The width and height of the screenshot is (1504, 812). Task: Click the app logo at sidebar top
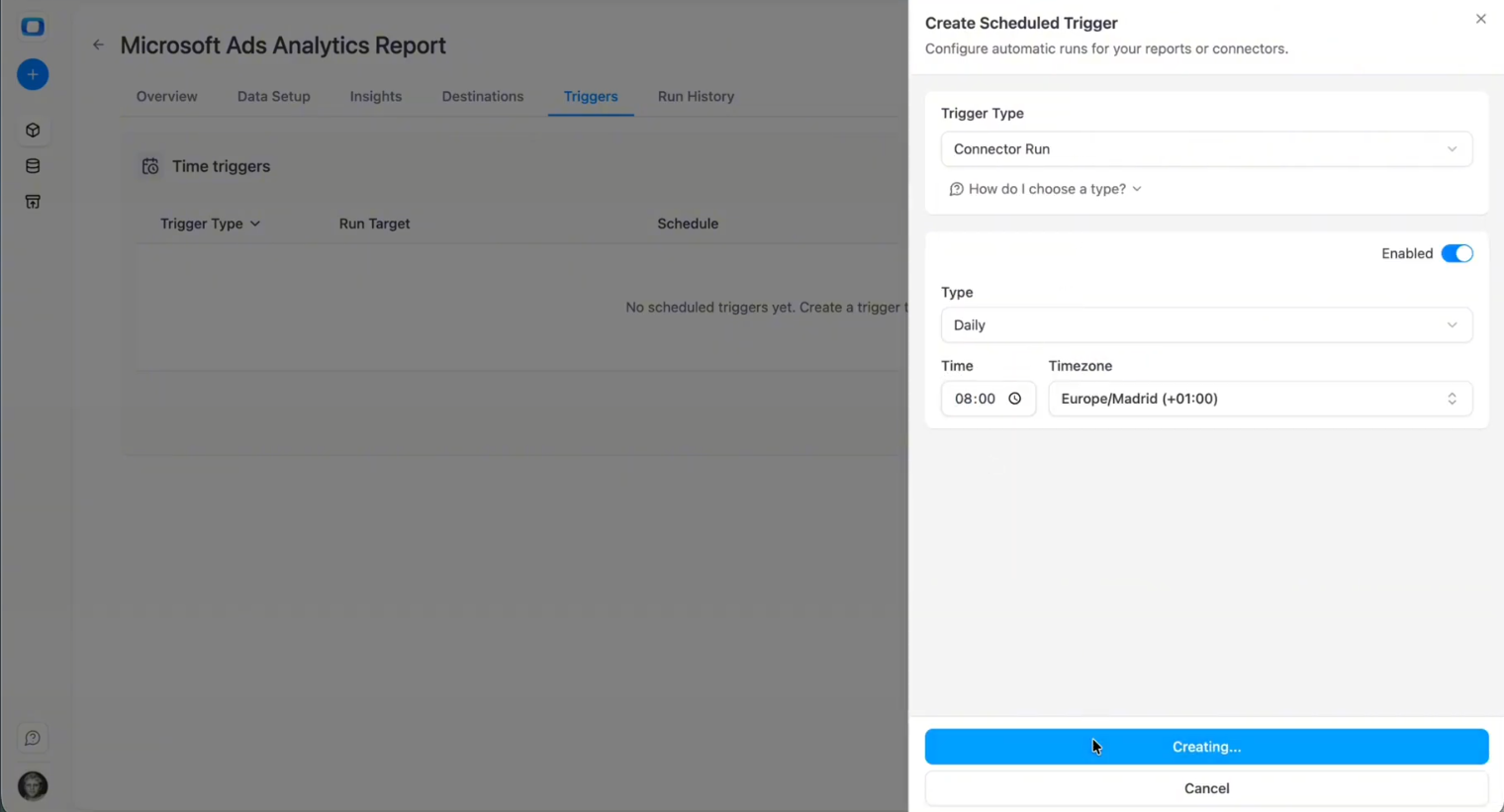pyautogui.click(x=33, y=27)
